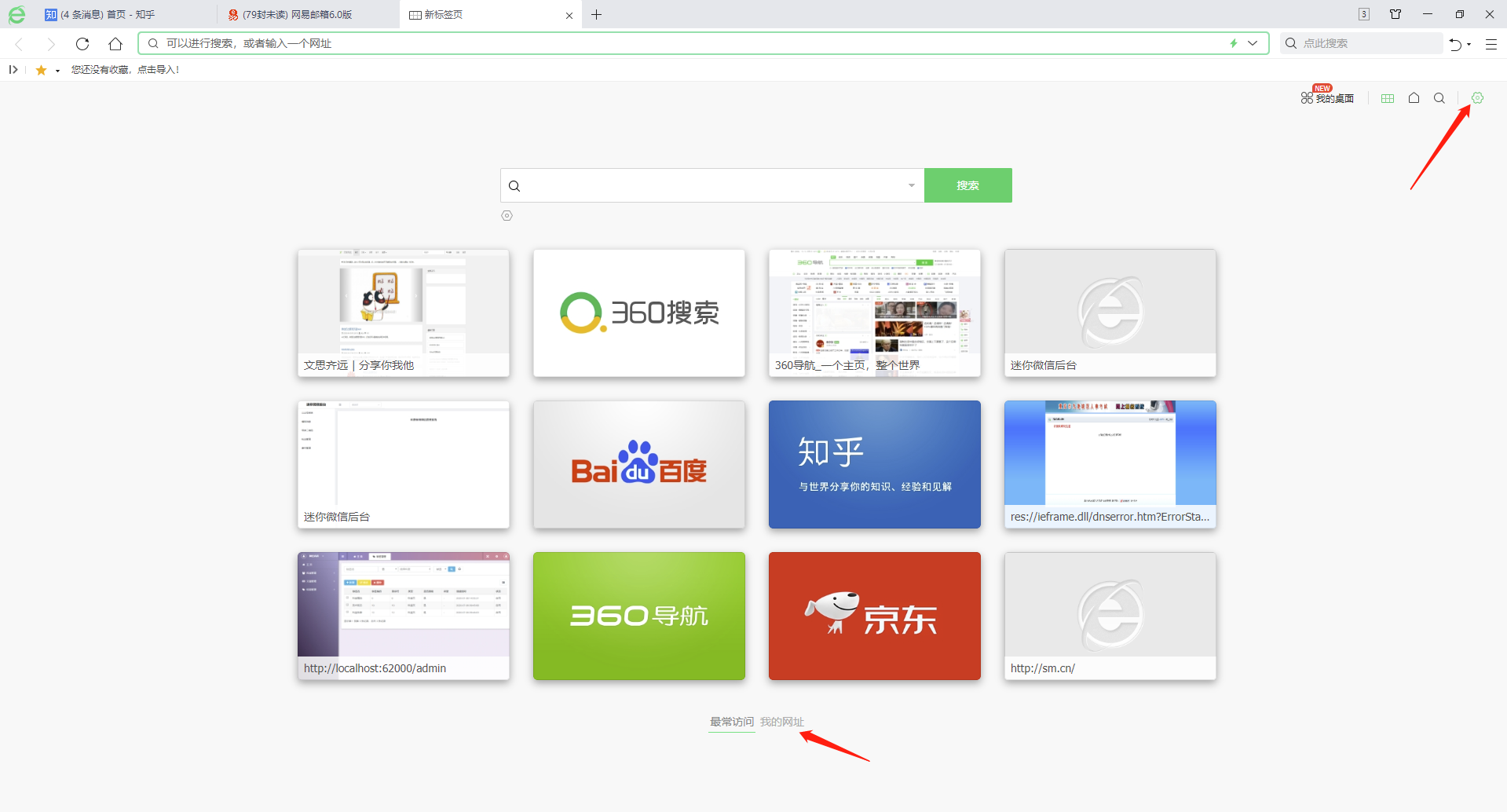Toggle the sidebar expand icon on bookmarks bar
Image resolution: width=1507 pixels, height=812 pixels.
[13, 70]
